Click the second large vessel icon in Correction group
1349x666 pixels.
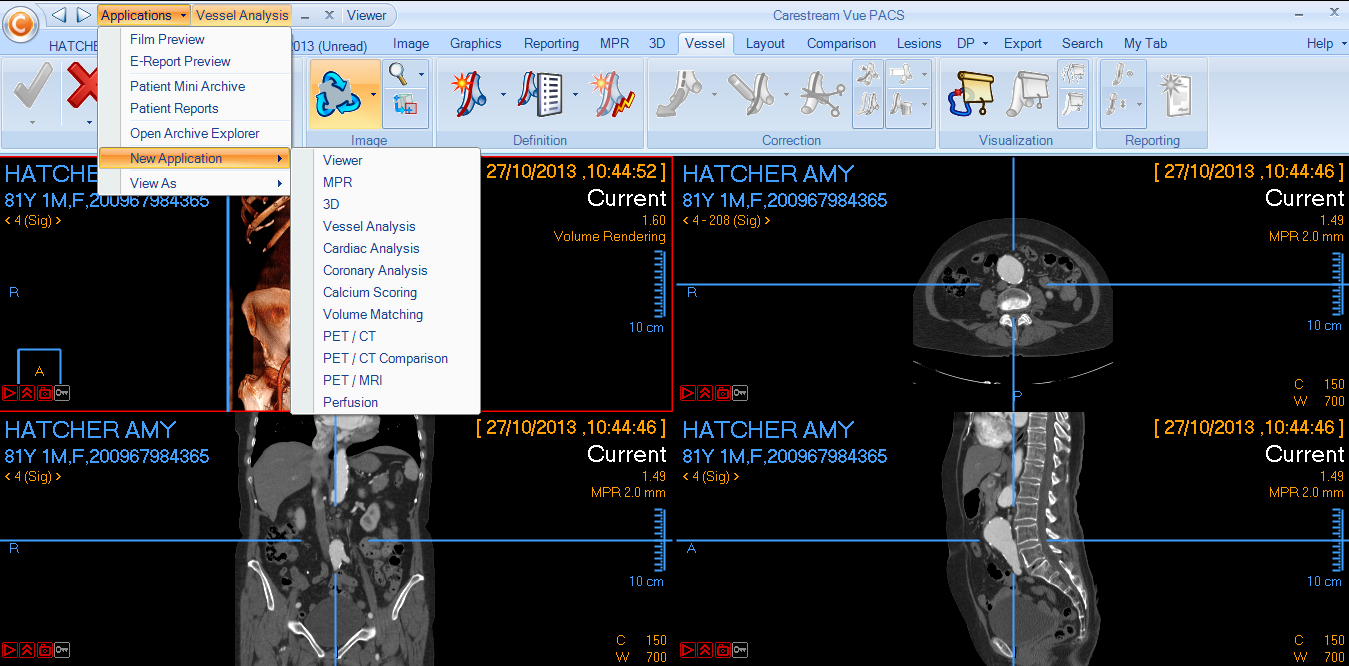(753, 94)
